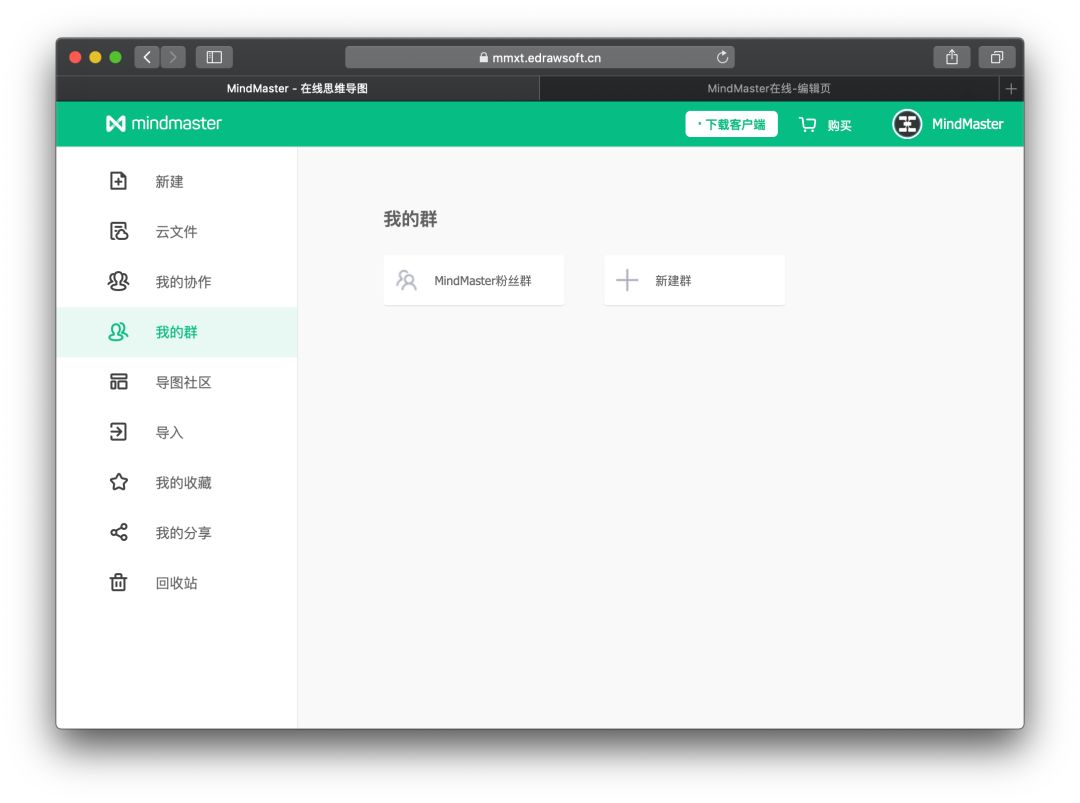Click the Safari address bar
This screenshot has height=803, width=1080.
pos(540,57)
